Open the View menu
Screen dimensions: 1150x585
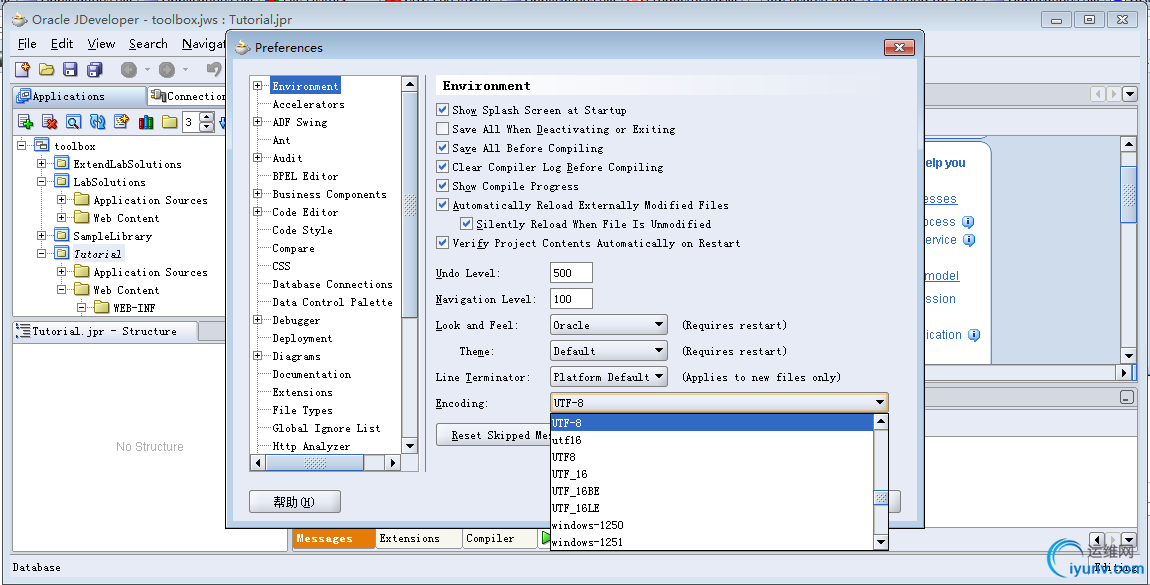coord(101,44)
